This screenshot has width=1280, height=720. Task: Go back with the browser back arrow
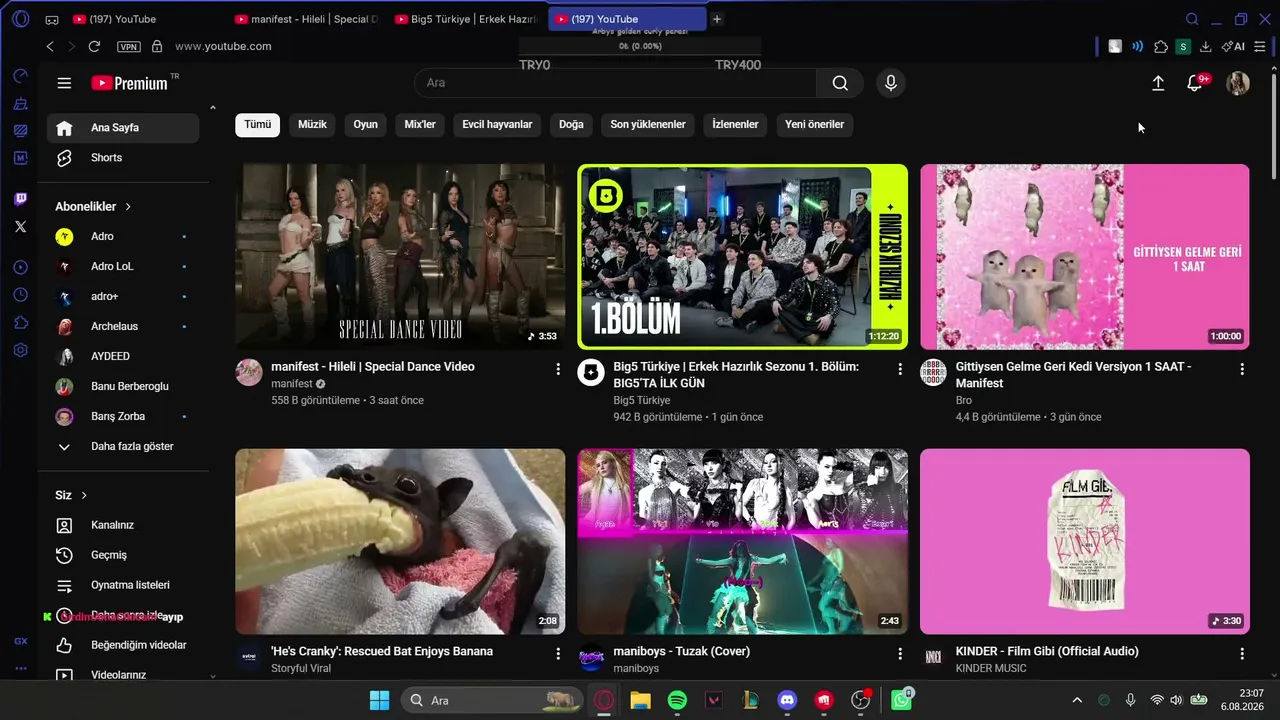(50, 46)
